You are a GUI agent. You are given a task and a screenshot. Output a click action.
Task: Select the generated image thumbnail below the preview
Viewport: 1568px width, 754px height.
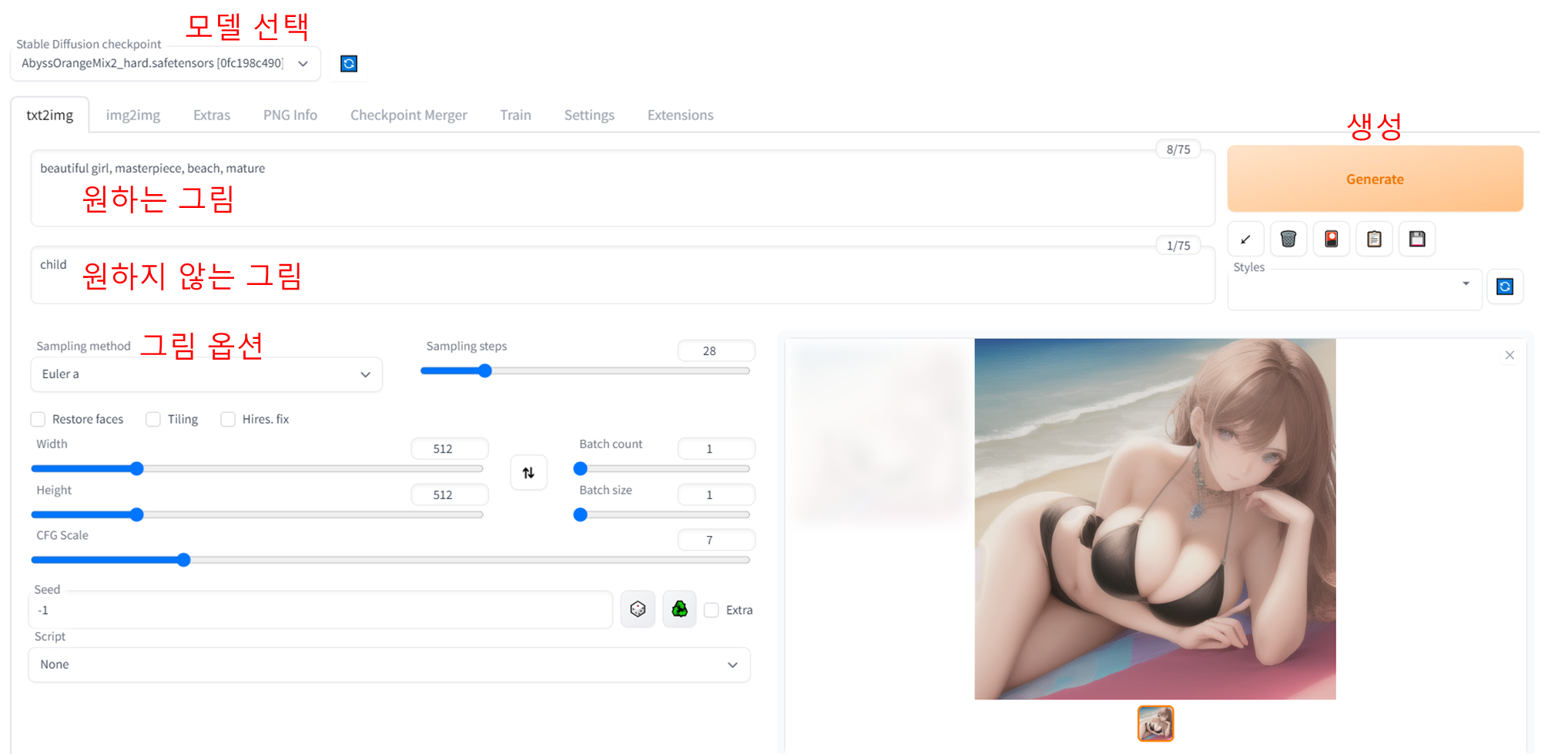pyautogui.click(x=1155, y=723)
